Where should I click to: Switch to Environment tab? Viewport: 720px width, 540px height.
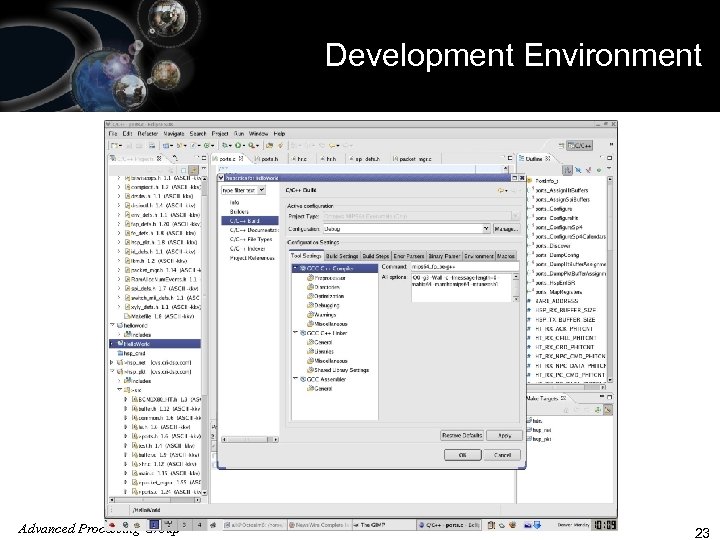coord(478,256)
